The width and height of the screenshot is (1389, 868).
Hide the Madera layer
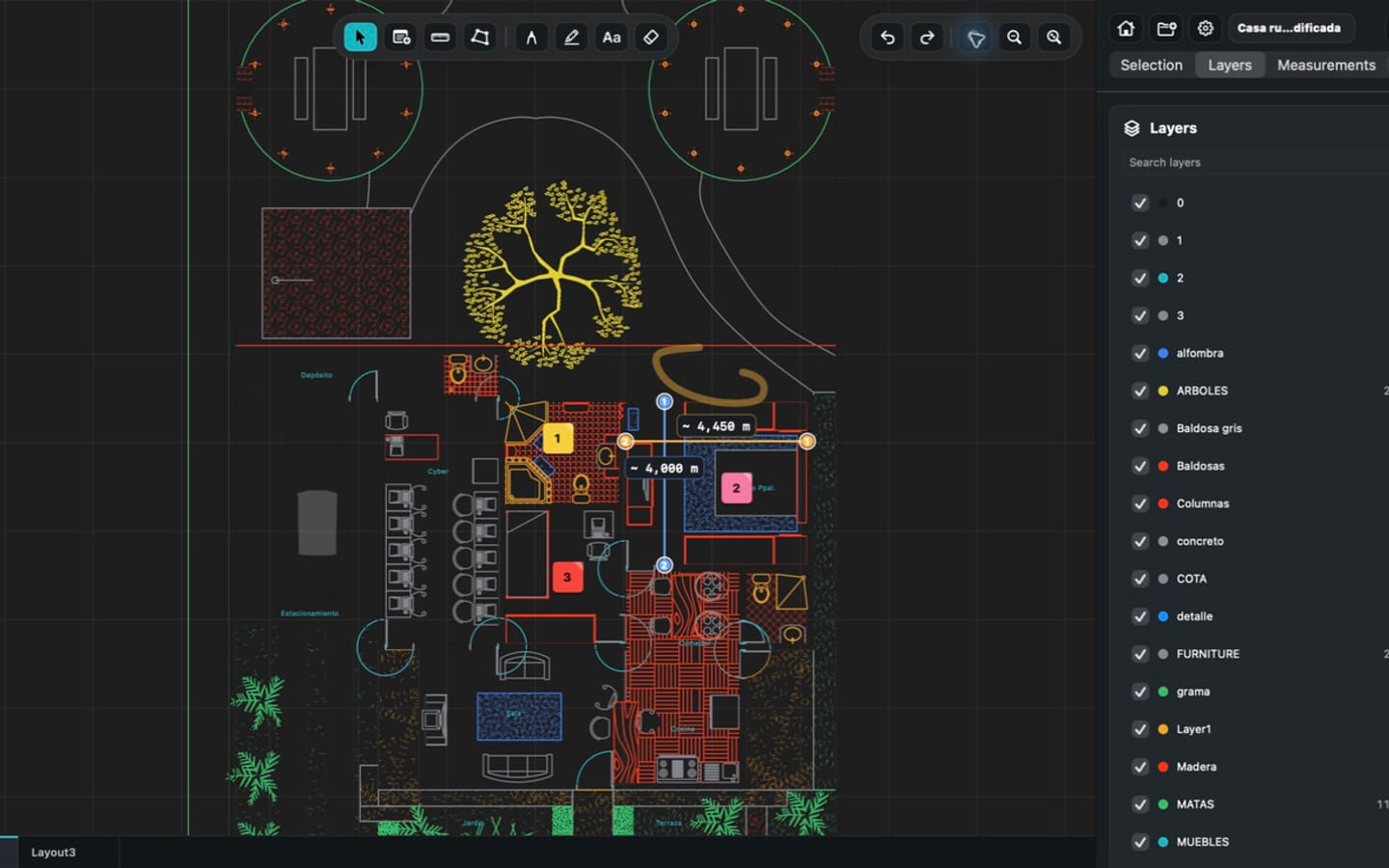pos(1140,767)
